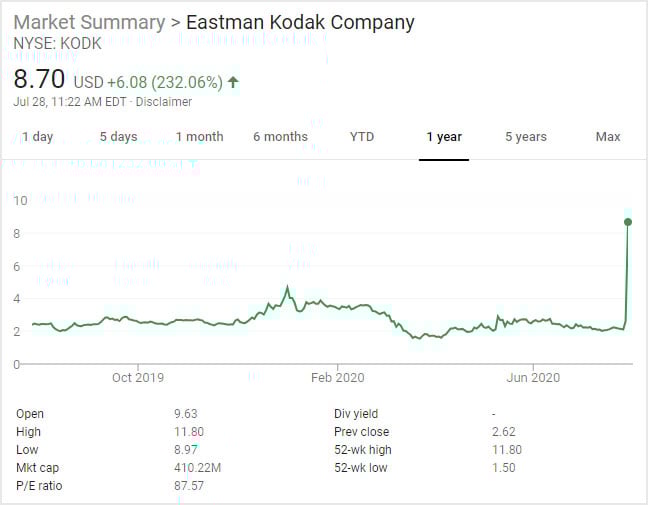Open the Disclaimer link

point(163,102)
